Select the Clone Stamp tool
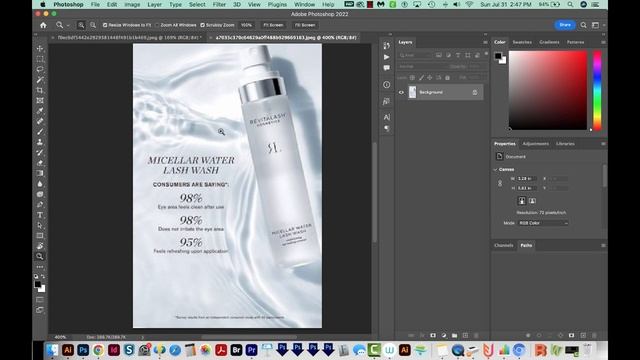640x360 pixels. [x=40, y=142]
